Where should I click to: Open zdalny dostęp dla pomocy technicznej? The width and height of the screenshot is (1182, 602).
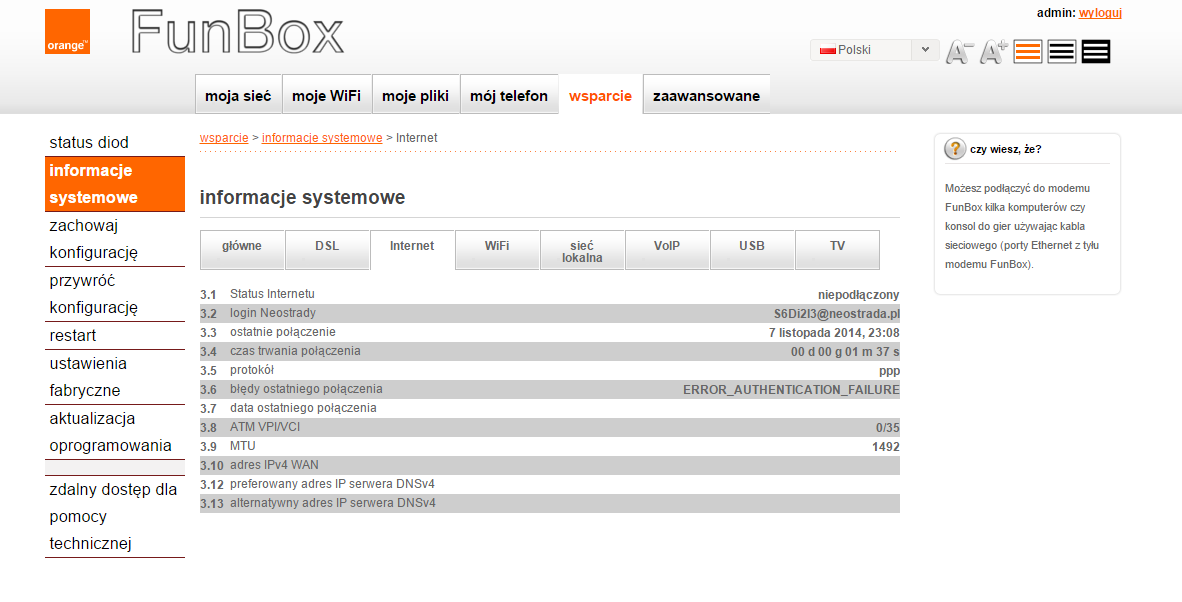tap(115, 516)
